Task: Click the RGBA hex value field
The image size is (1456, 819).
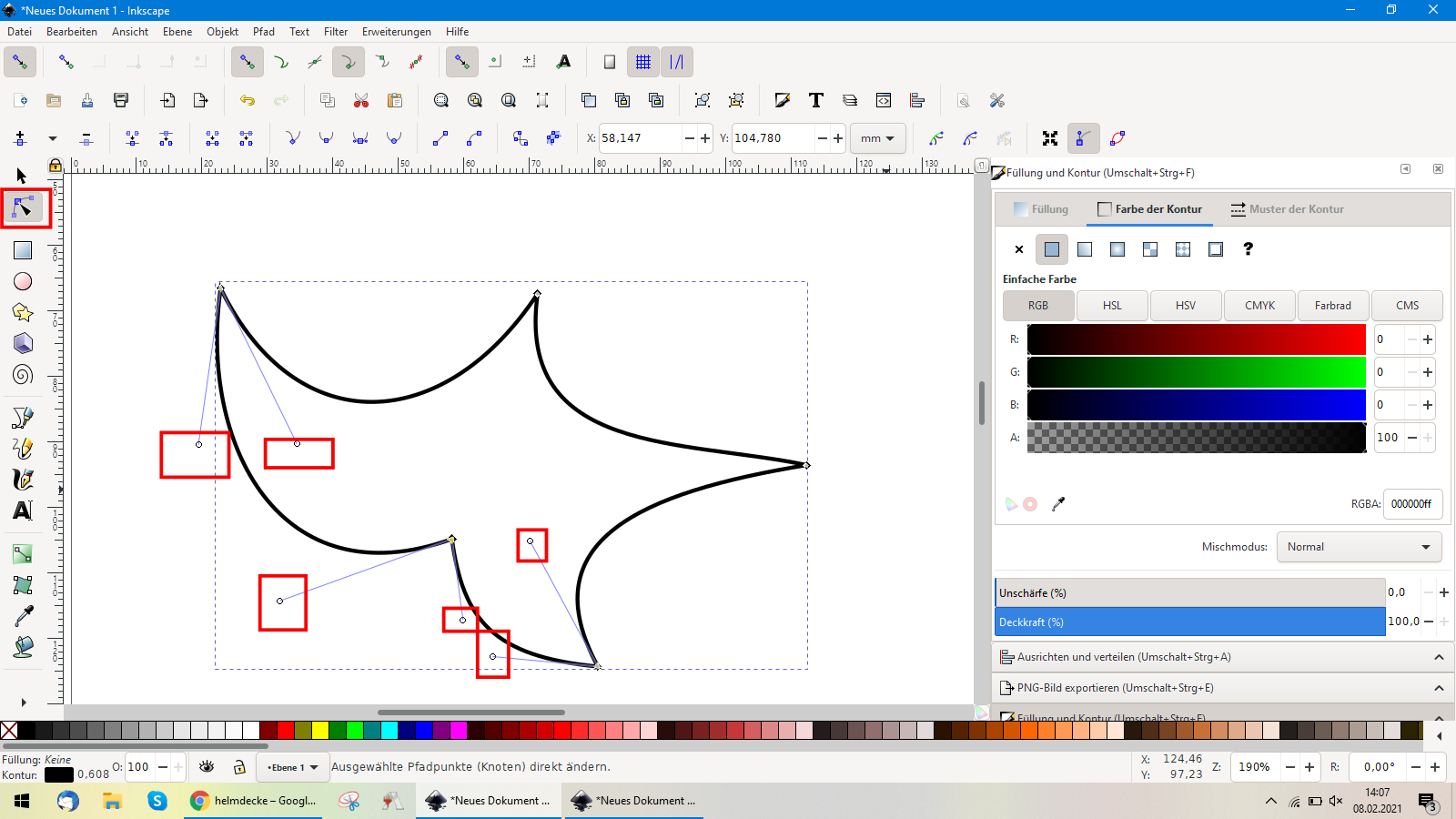Action: [1411, 504]
